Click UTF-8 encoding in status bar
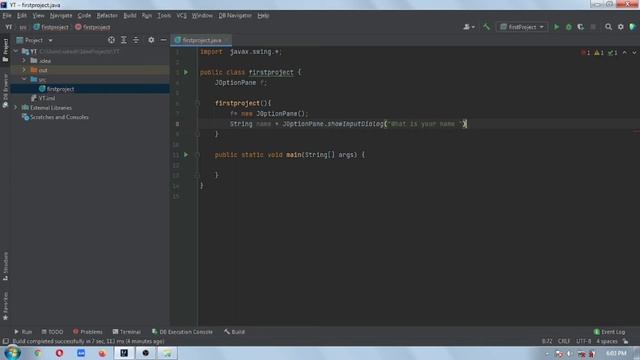This screenshot has width=640, height=360. (x=583, y=341)
